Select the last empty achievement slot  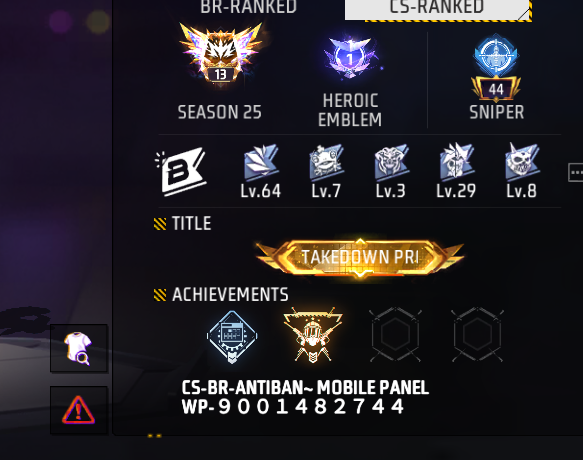477,334
